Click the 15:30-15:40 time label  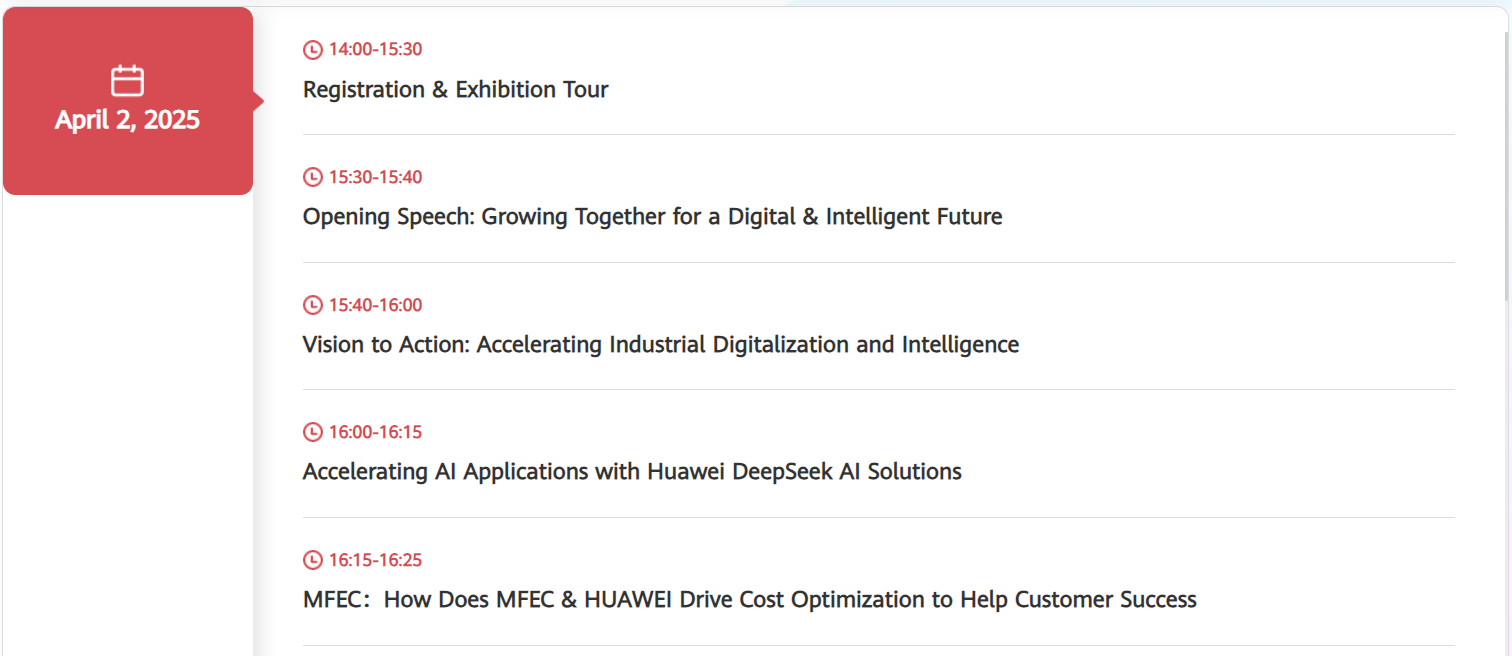pyautogui.click(x=375, y=177)
